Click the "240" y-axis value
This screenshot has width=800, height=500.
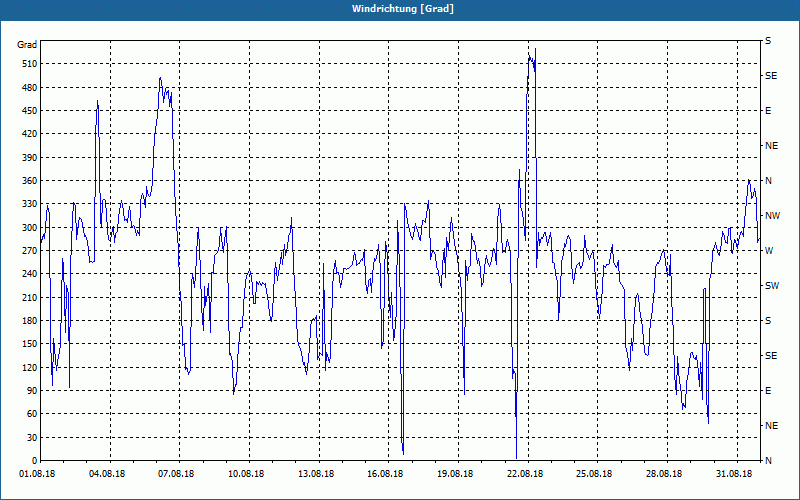point(30,274)
